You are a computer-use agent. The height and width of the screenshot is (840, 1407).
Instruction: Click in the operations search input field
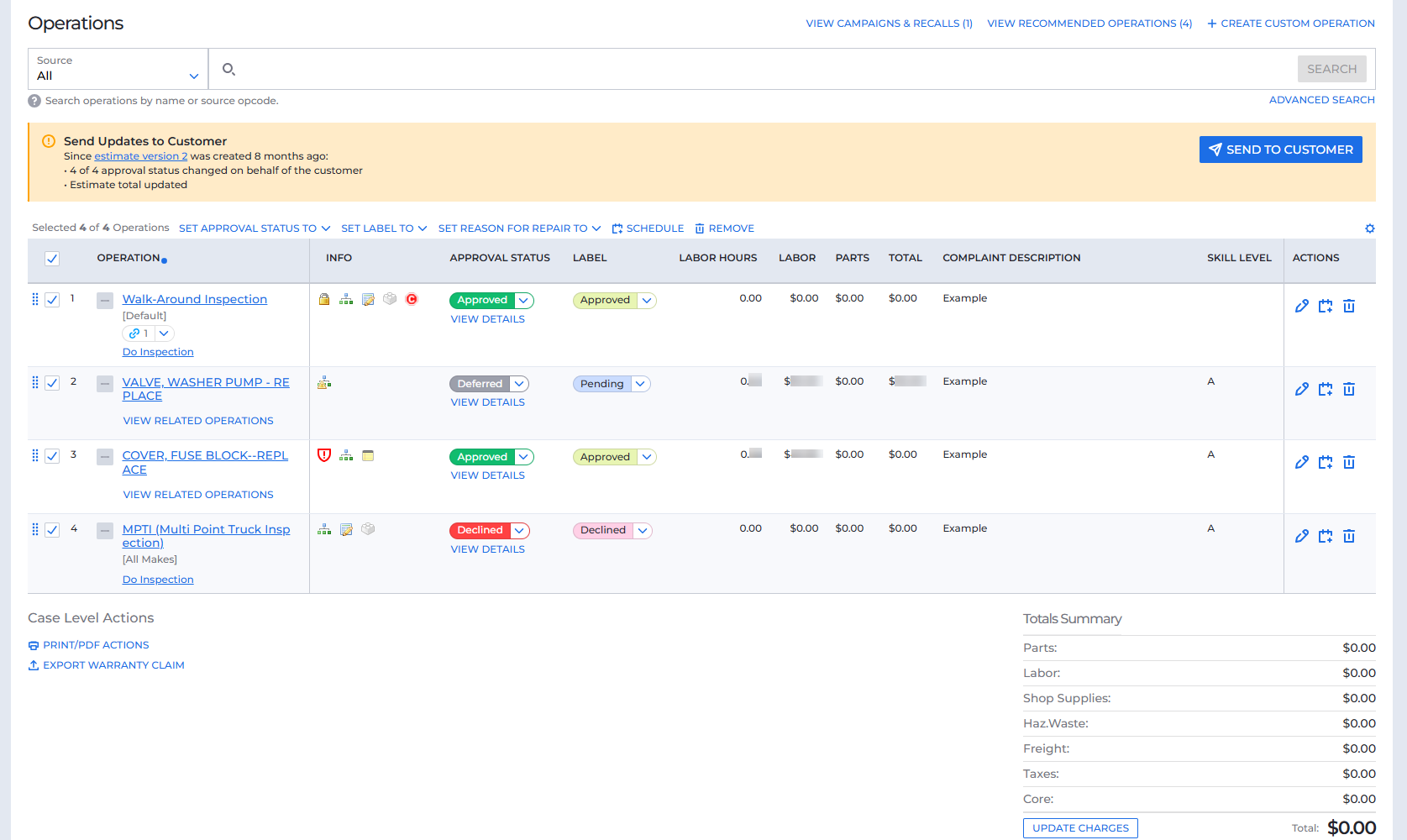[x=764, y=69]
